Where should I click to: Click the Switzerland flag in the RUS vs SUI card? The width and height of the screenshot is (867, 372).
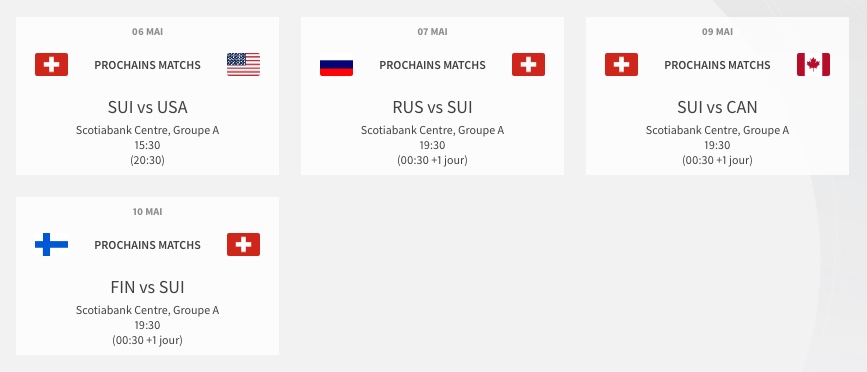pyautogui.click(x=528, y=65)
